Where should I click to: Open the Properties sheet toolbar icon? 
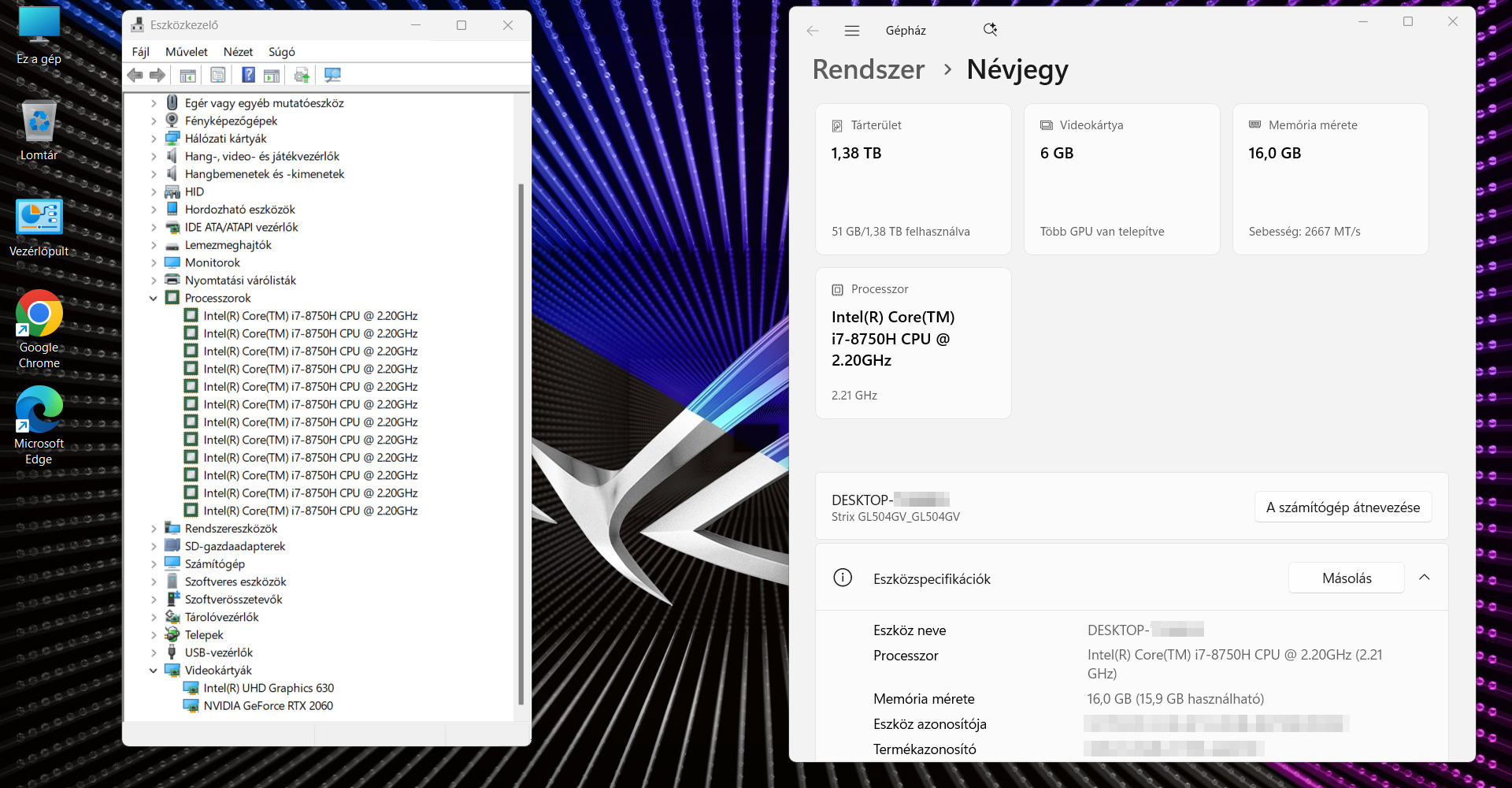[x=218, y=75]
